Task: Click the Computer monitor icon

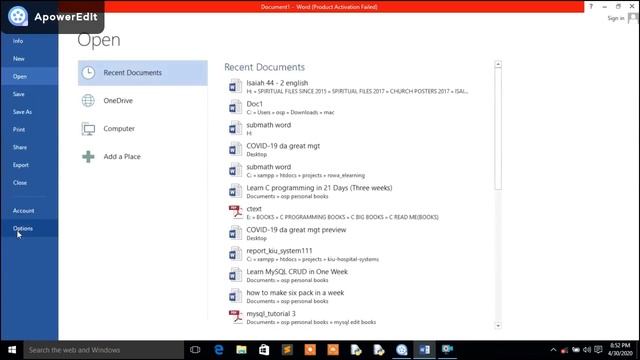Action: [x=88, y=129]
